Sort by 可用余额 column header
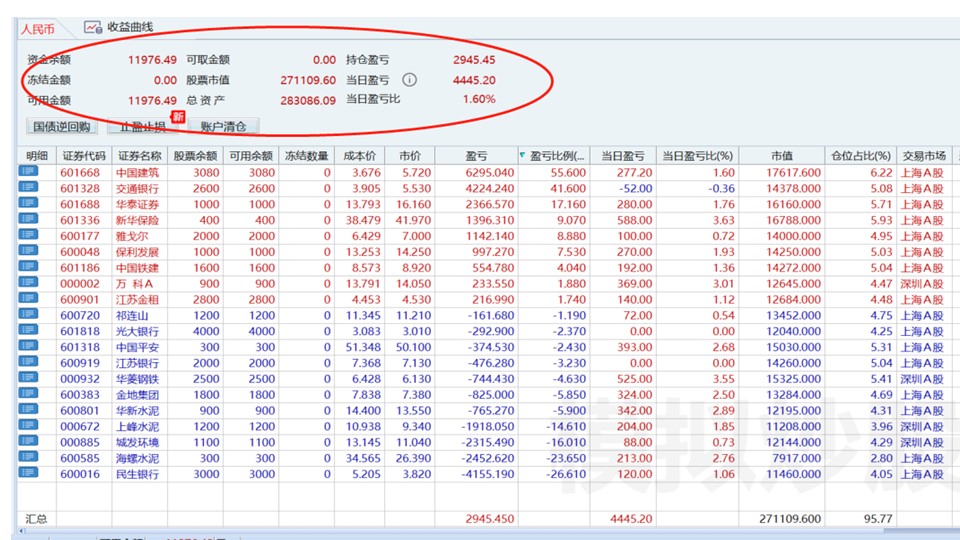Screen dimensions: 960x540 pos(251,156)
